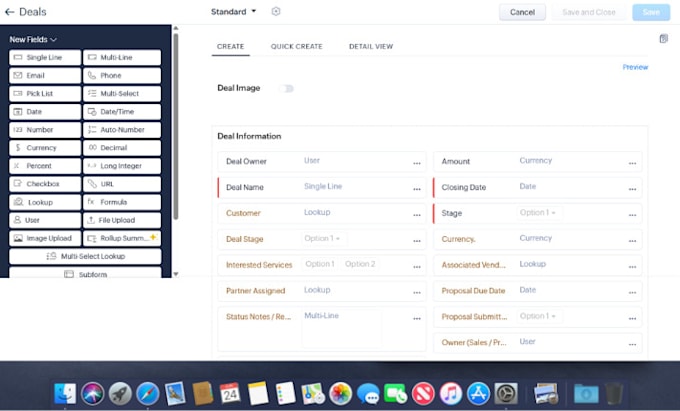Toggle the Deal Image switch
680x411 pixels.
coord(286,88)
